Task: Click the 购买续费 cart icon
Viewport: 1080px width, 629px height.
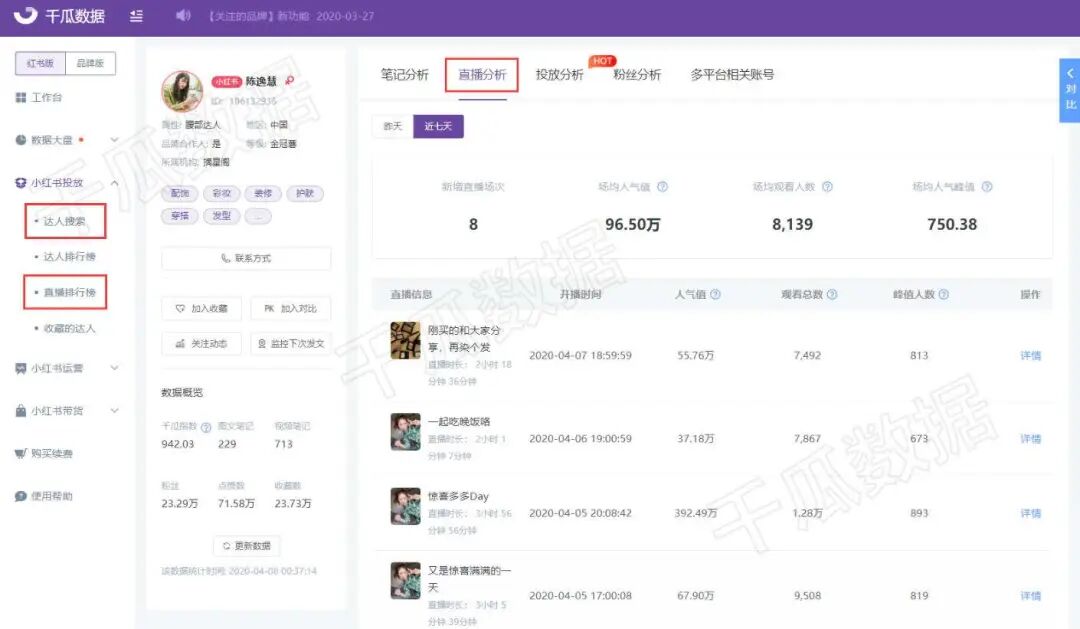Action: (21, 453)
